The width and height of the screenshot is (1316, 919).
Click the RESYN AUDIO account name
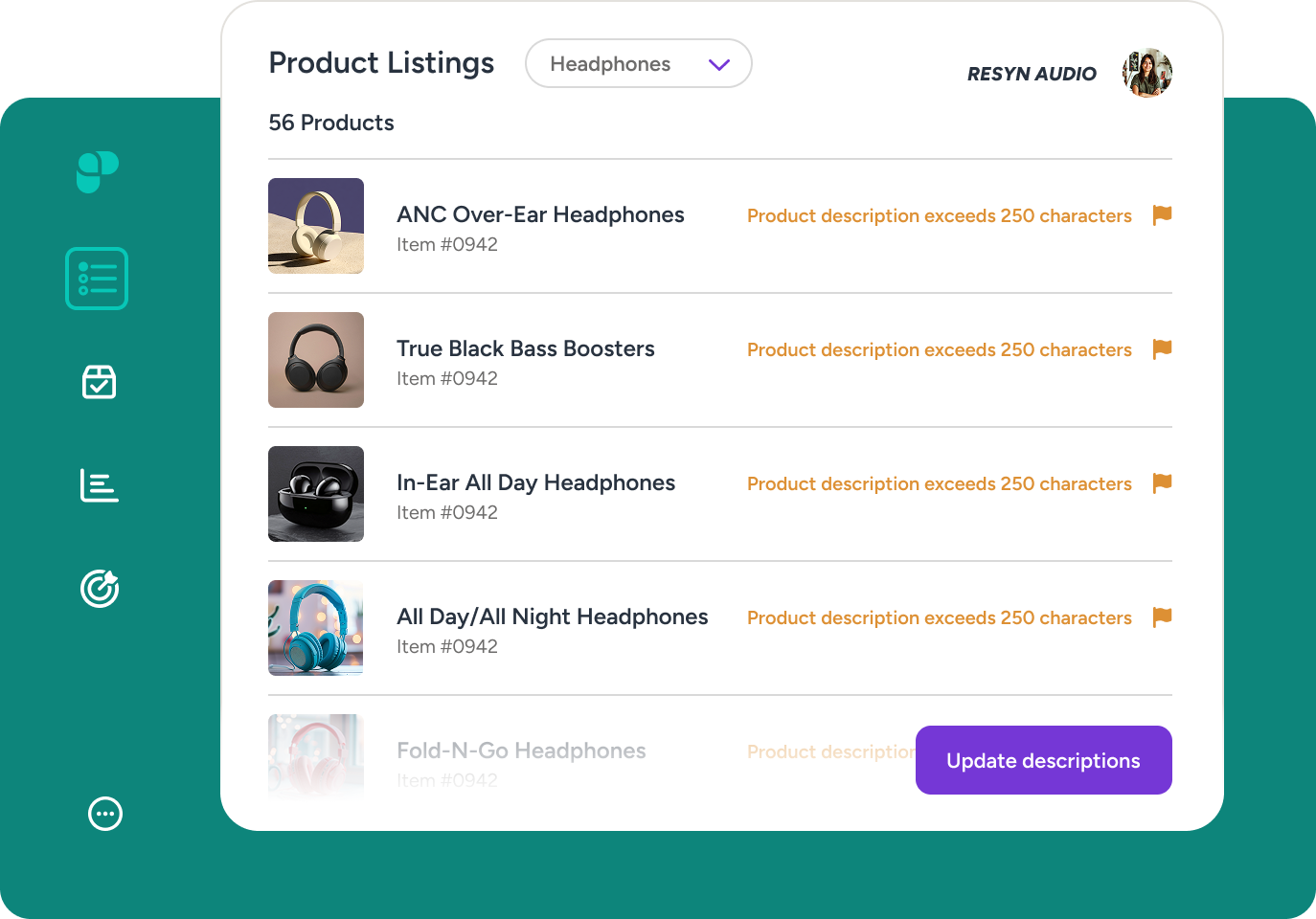[x=1032, y=74]
